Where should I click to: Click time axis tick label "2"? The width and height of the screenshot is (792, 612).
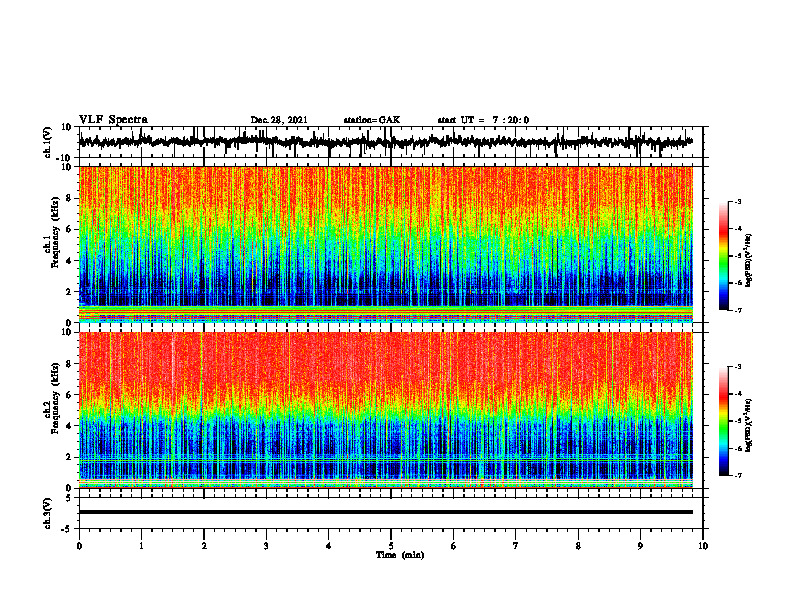(x=204, y=546)
